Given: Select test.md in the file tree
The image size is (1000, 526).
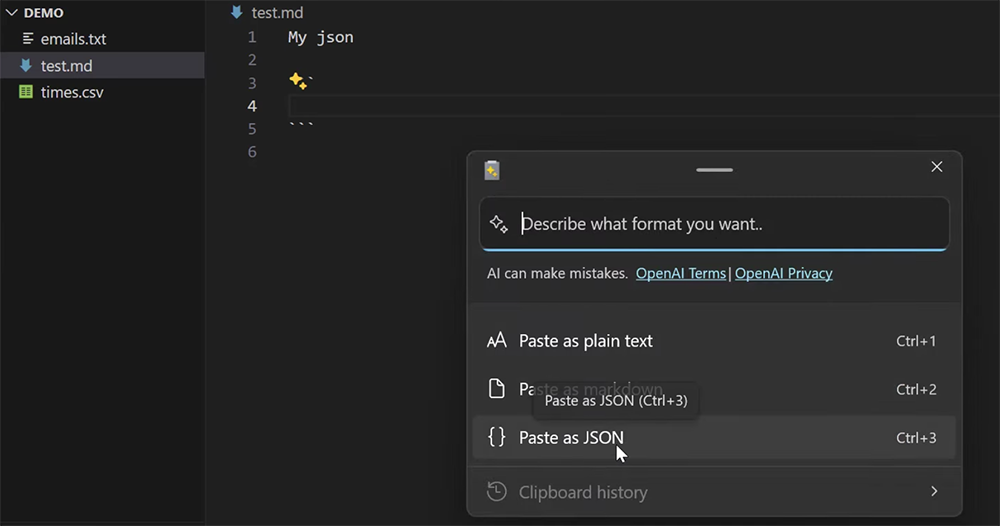Looking at the screenshot, I should 102,66.
